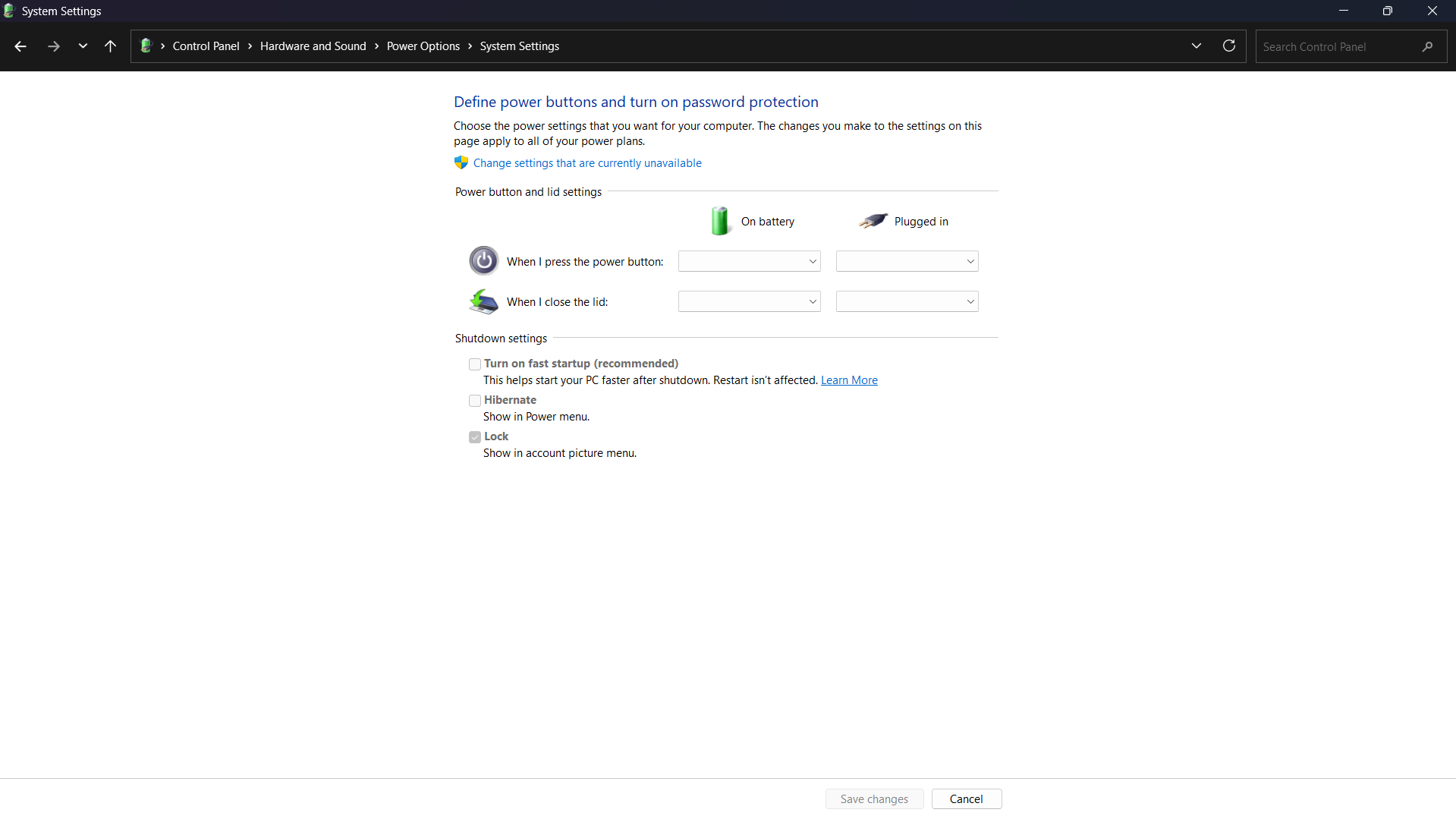Refresh the System Settings page

pyautogui.click(x=1229, y=46)
